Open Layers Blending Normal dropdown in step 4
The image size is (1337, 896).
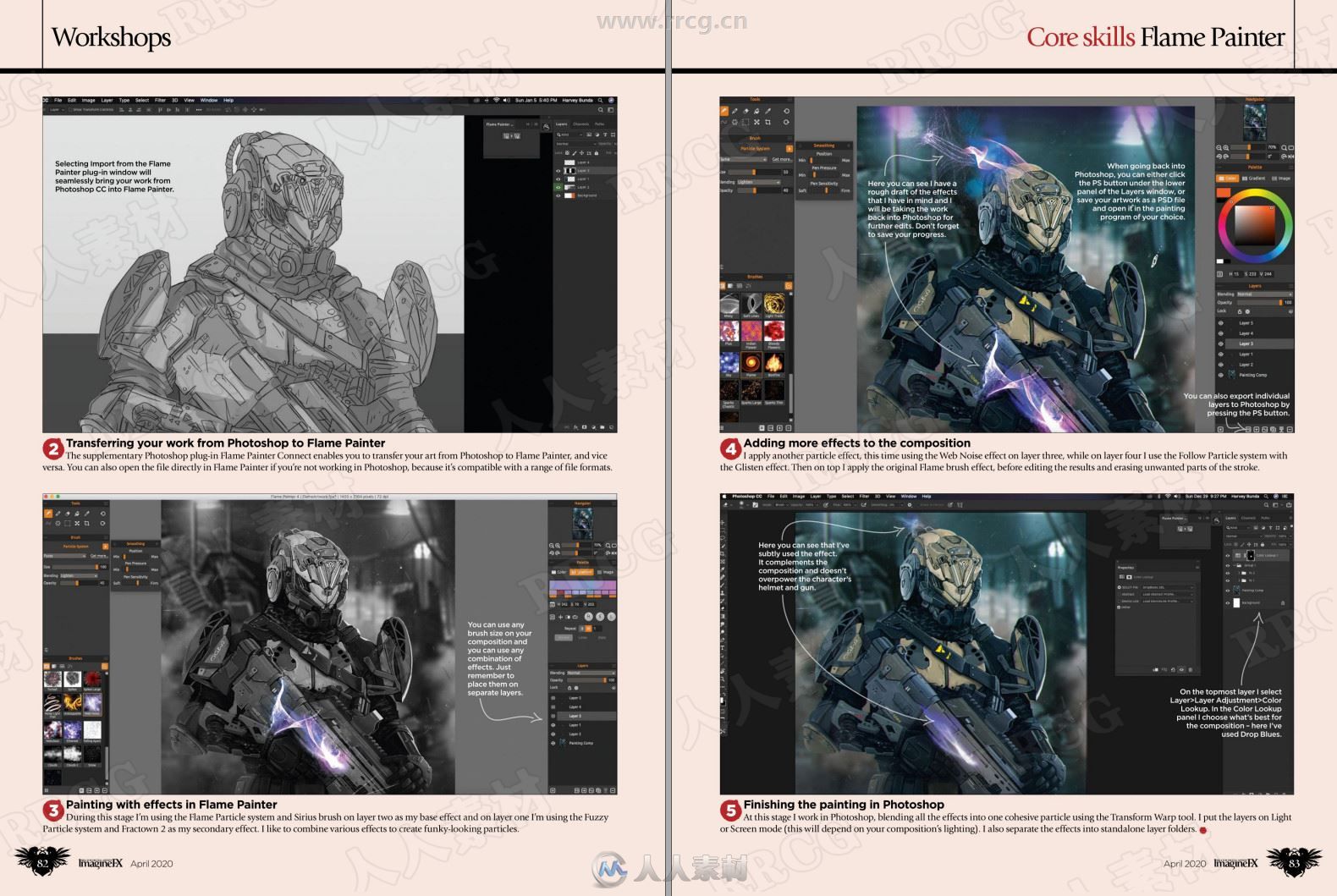pos(1265,294)
